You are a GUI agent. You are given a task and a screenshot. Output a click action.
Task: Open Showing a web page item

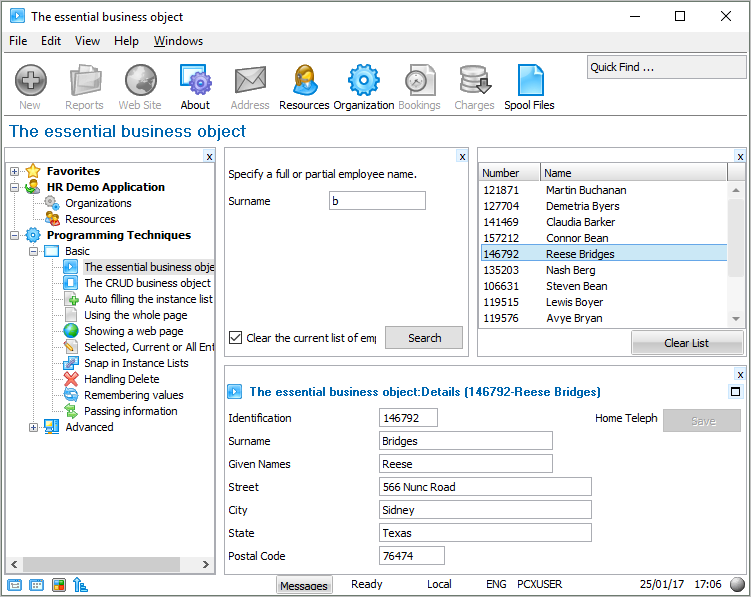pos(133,331)
